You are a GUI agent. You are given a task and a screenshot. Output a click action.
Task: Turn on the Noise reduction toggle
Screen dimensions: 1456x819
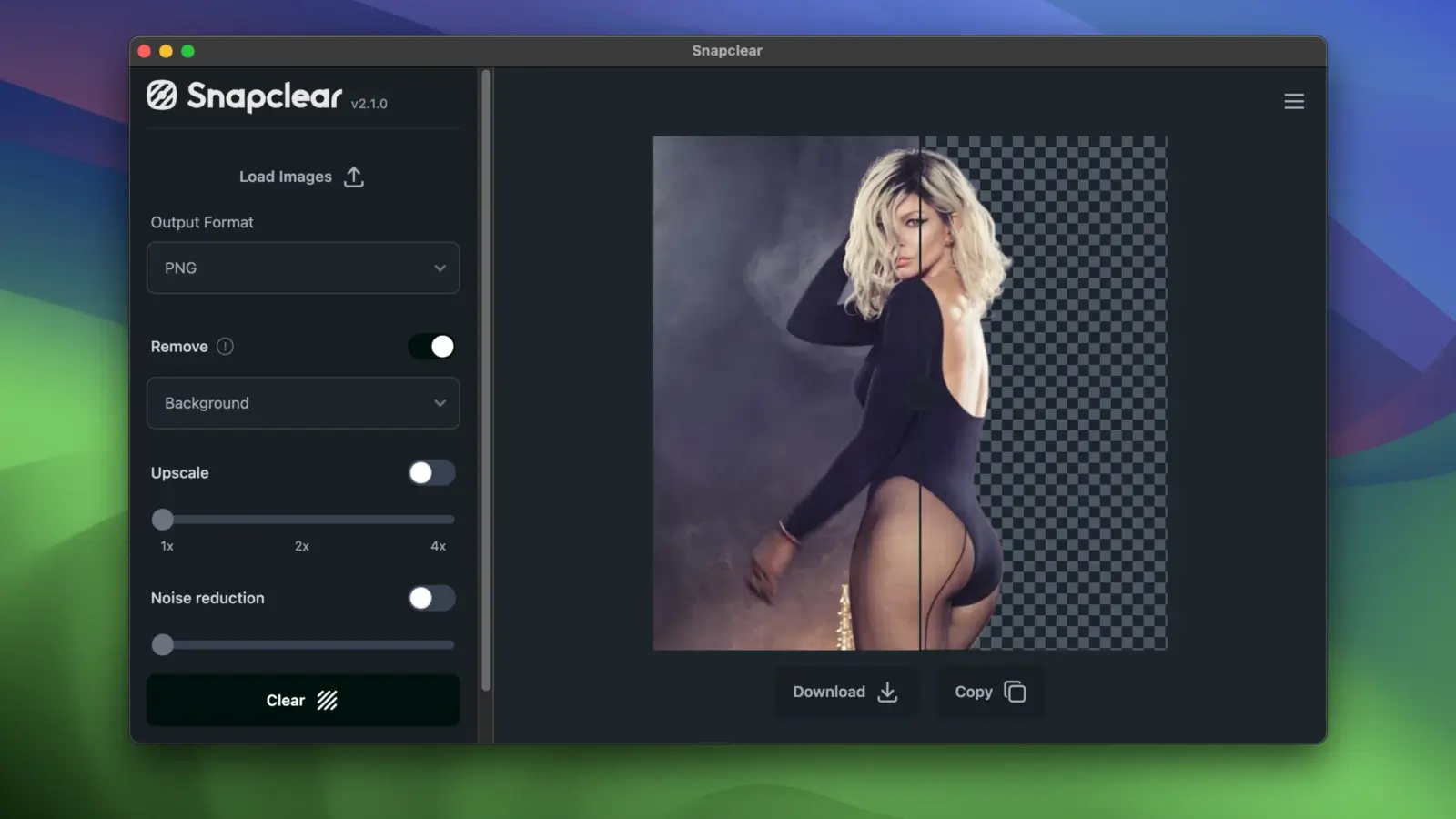(431, 598)
